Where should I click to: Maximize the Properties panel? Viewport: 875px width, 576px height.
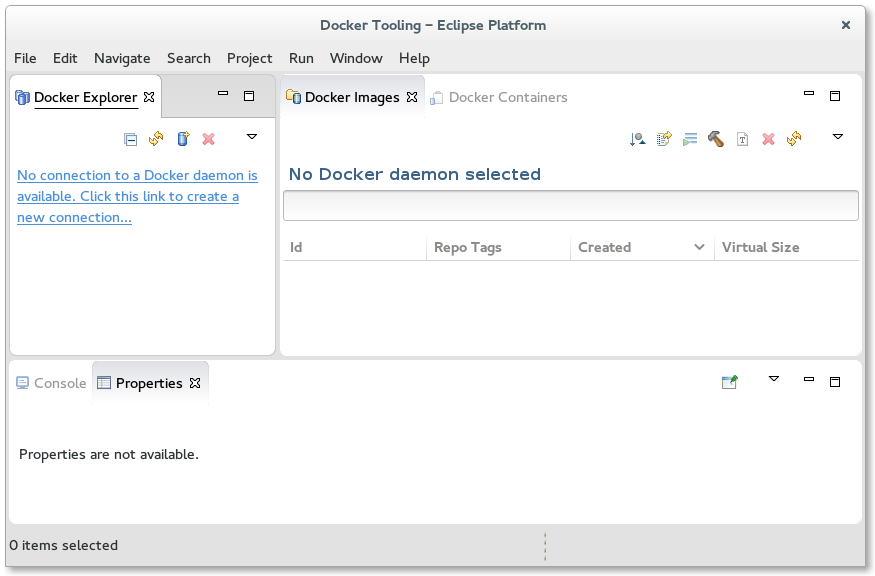pyautogui.click(x=835, y=382)
